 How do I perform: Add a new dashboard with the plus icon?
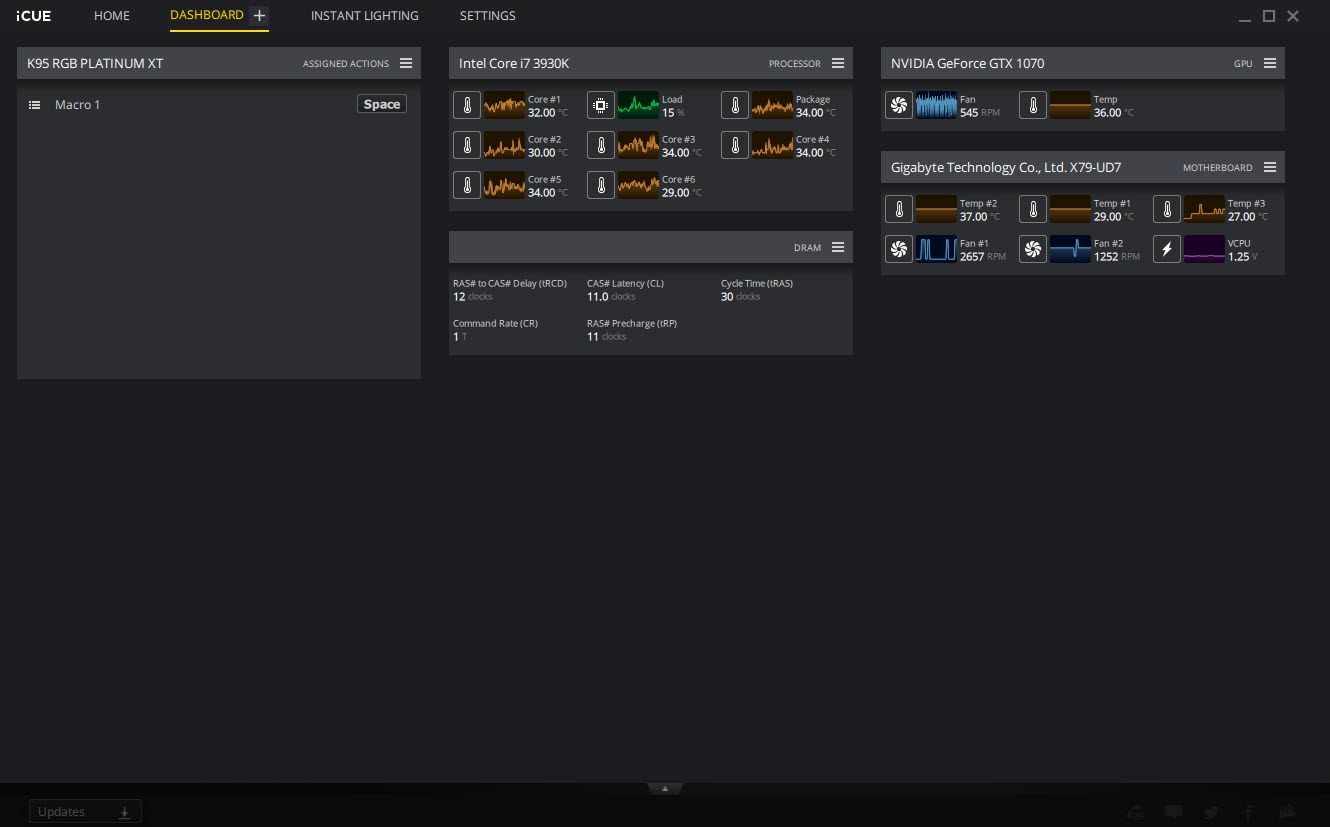coord(260,15)
